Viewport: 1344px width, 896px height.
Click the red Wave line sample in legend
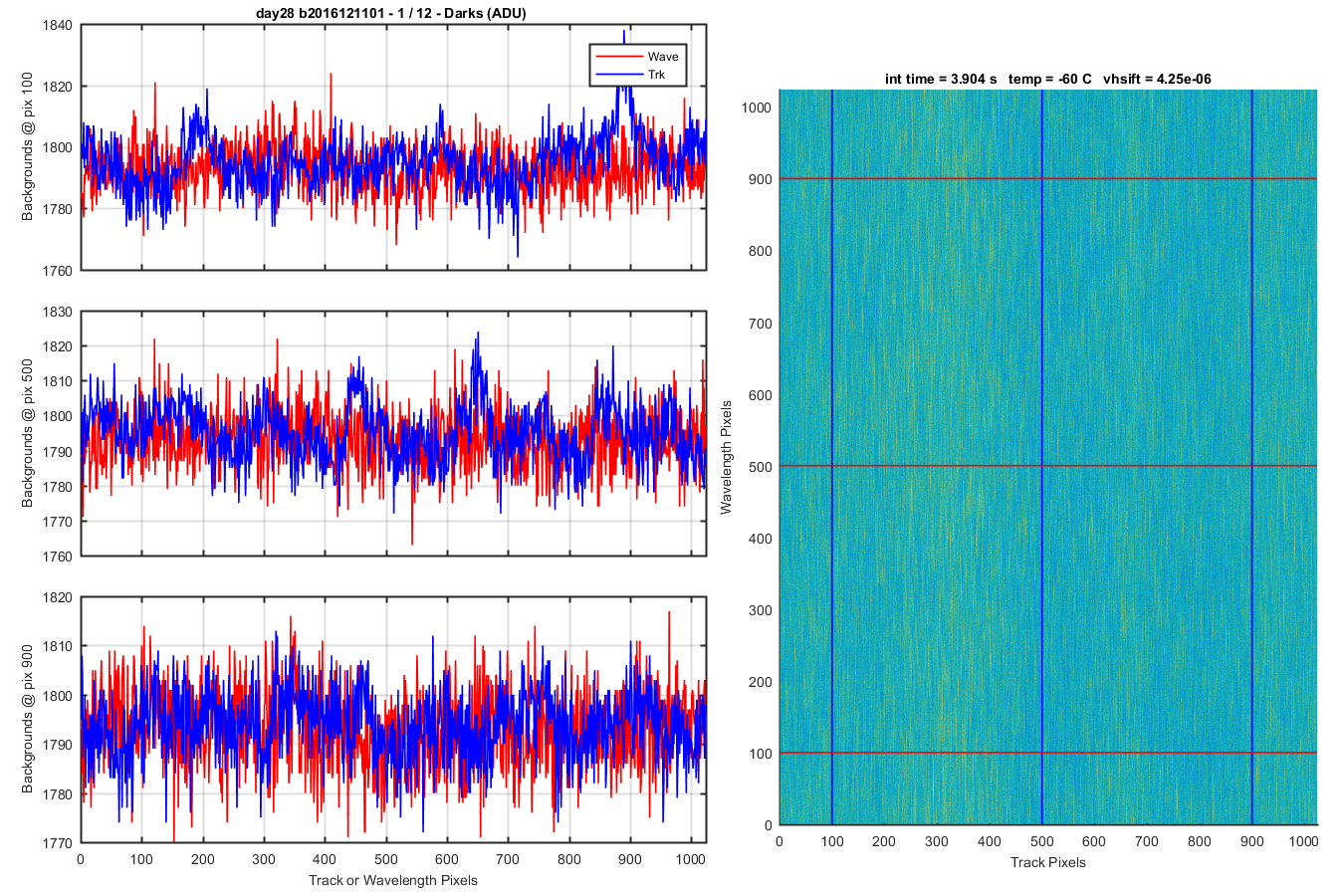617,57
